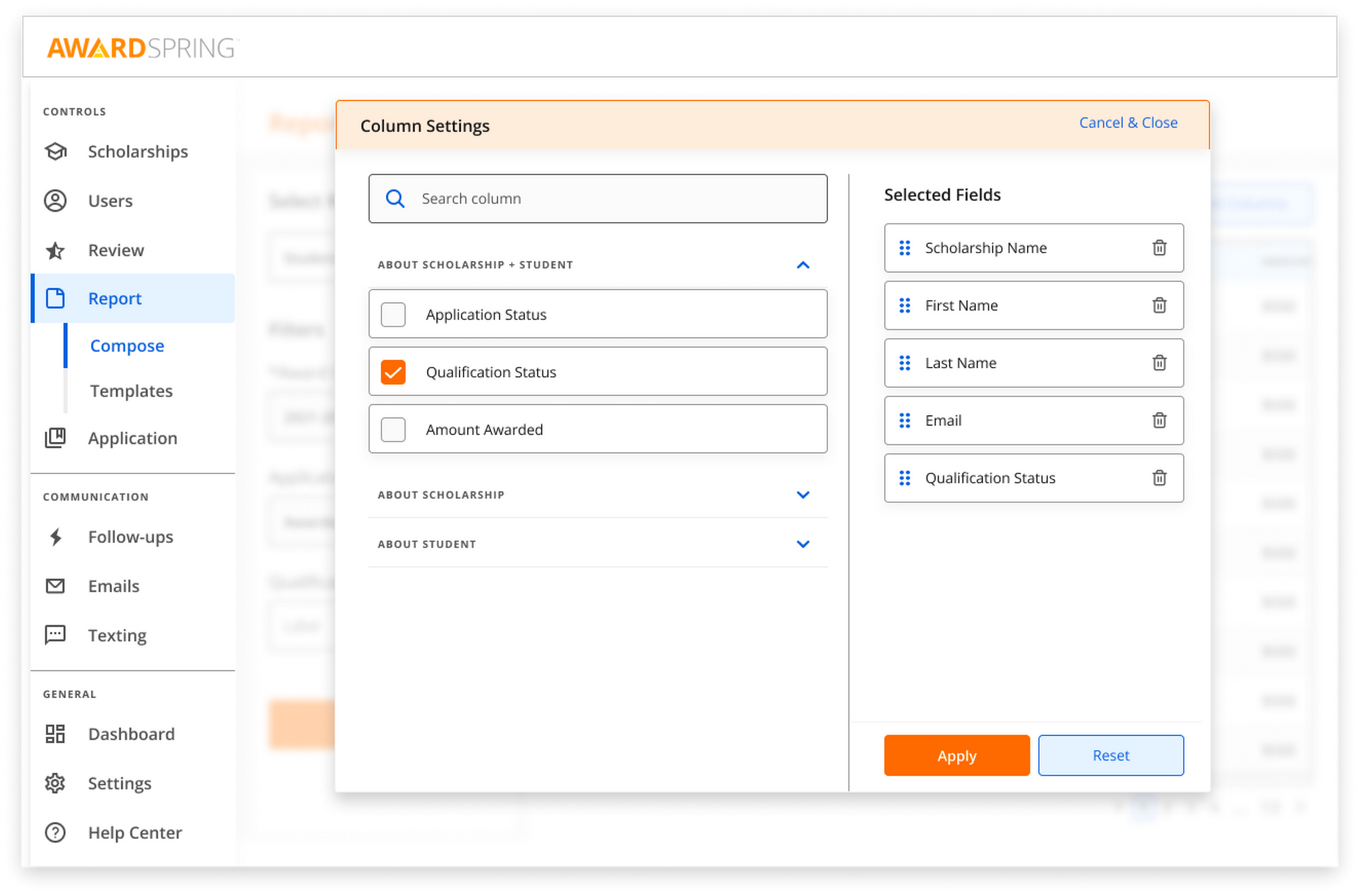Check the Application Status checkbox

393,314
